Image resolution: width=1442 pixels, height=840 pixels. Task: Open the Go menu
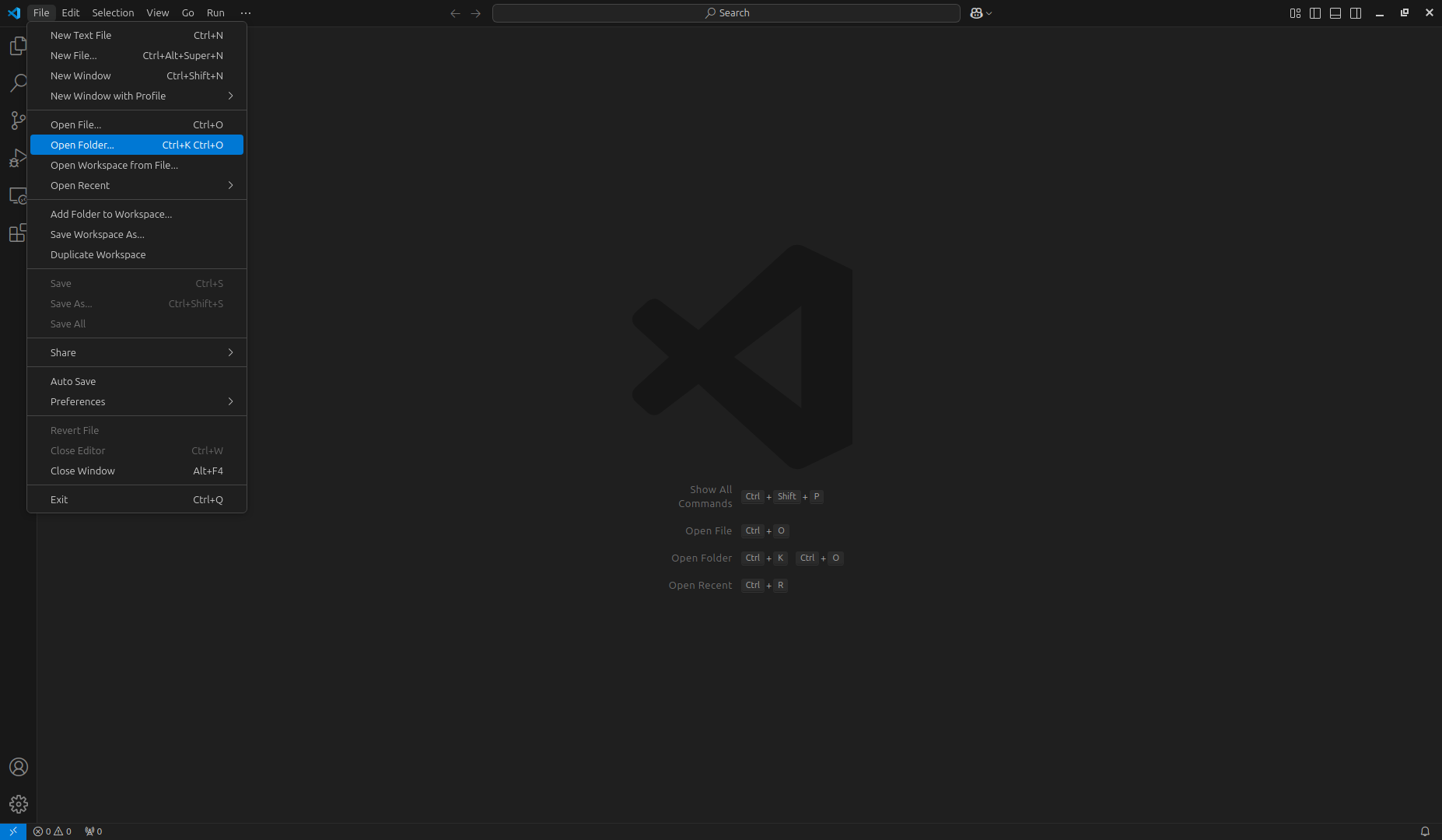coord(188,13)
